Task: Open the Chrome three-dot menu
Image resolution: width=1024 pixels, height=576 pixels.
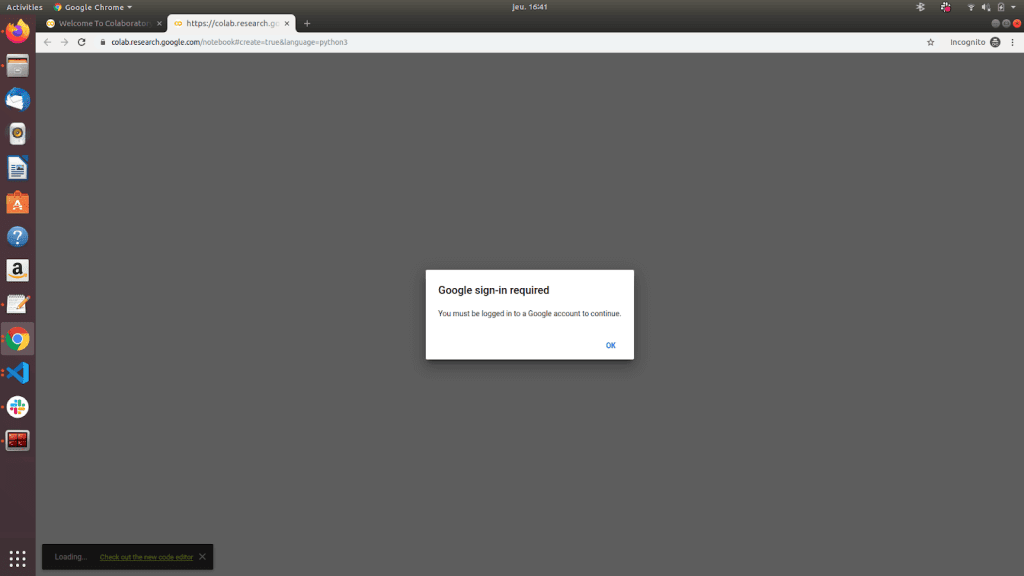Action: click(x=1013, y=42)
